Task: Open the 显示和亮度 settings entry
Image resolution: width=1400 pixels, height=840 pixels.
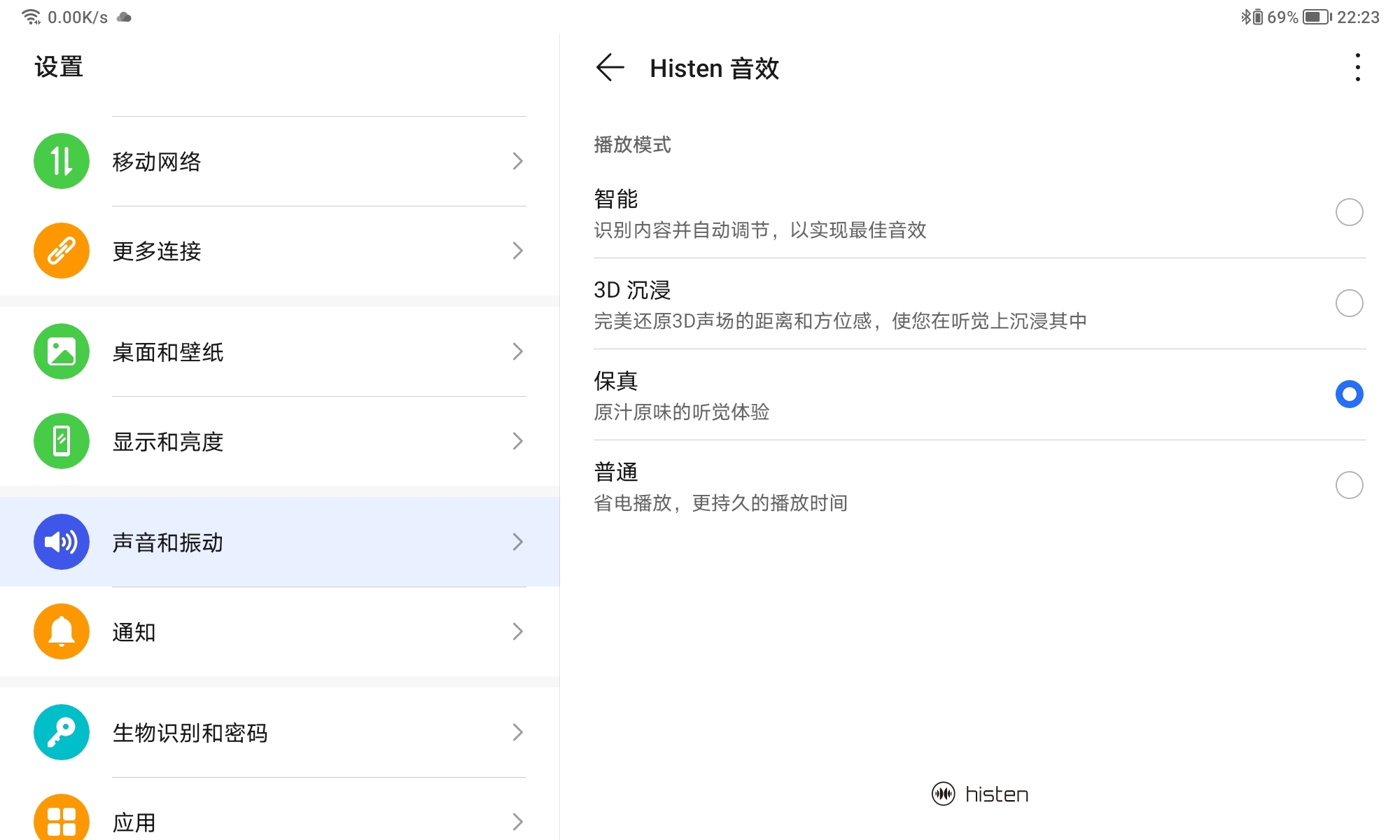Action: click(x=280, y=441)
